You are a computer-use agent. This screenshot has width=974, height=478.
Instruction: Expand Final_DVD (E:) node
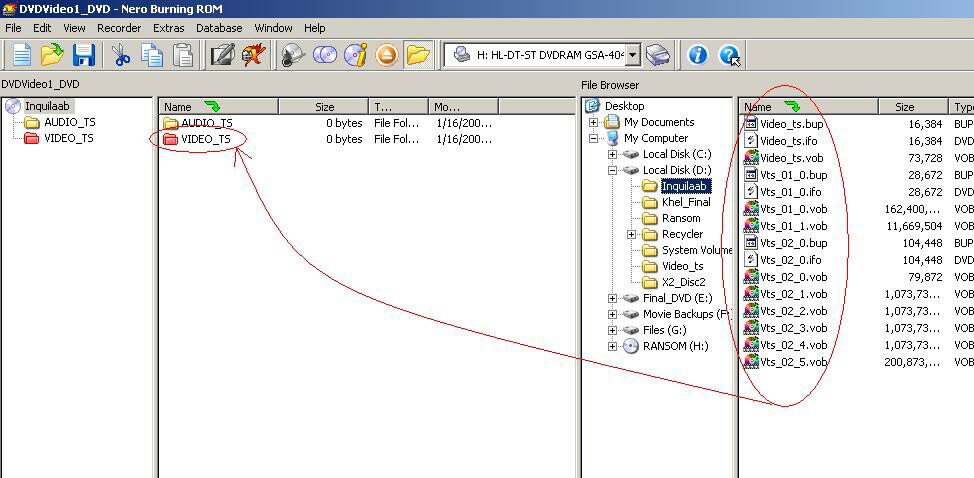[x=612, y=299]
